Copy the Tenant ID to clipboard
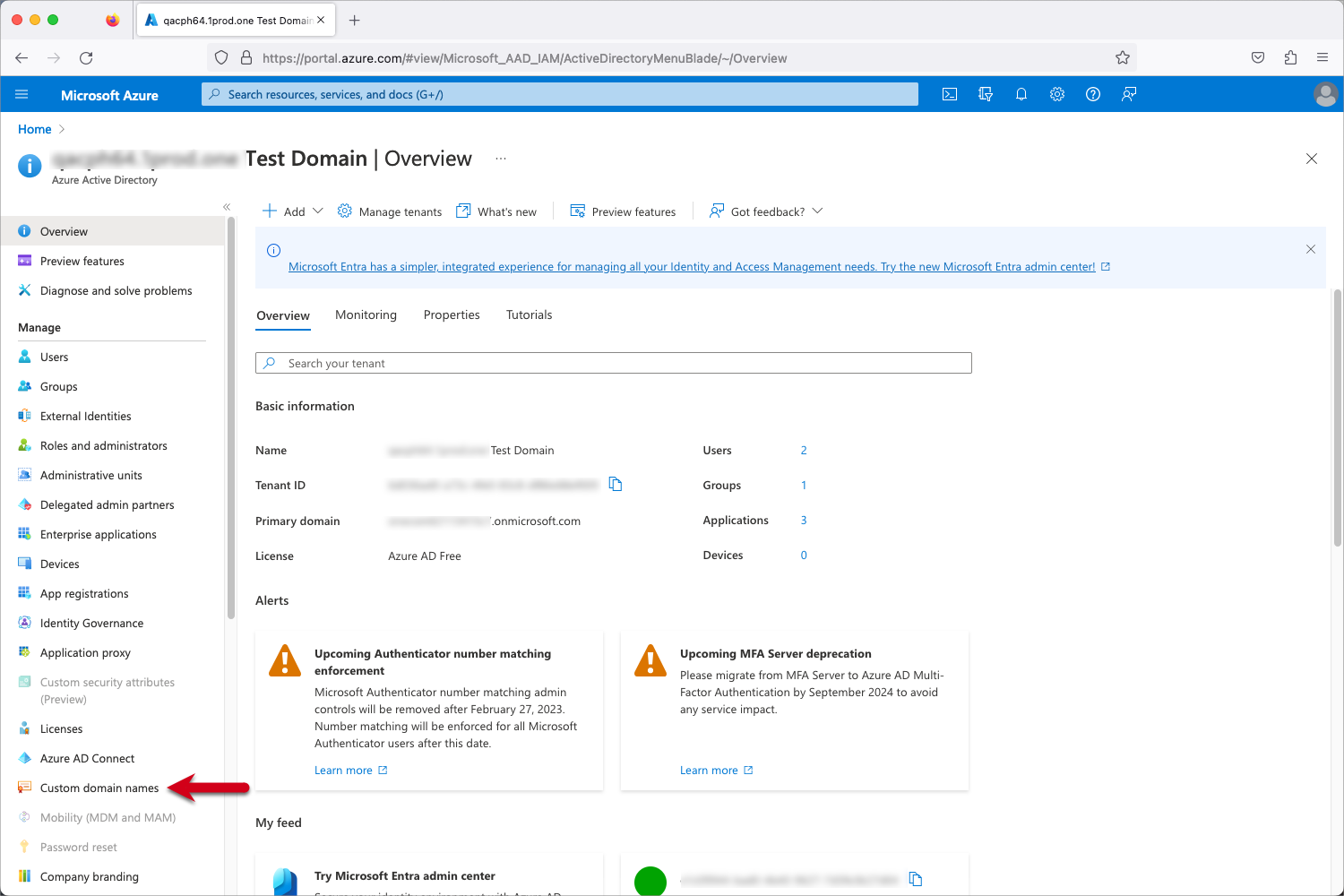This screenshot has height=896, width=1344. pyautogui.click(x=616, y=484)
